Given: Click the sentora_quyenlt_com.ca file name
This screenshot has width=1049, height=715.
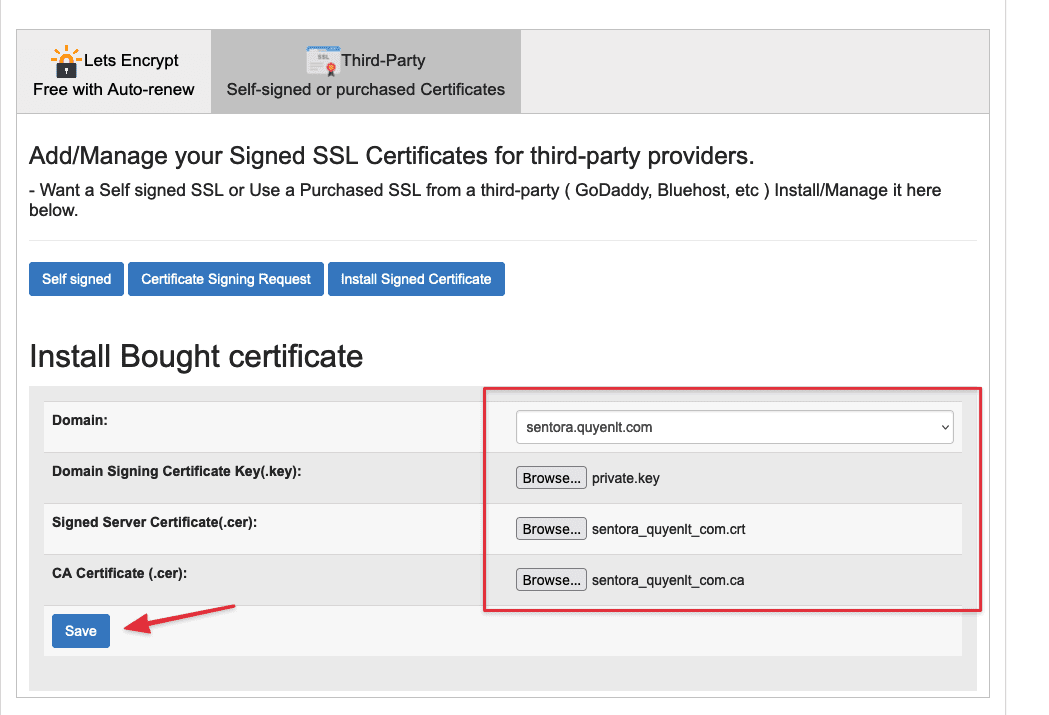Looking at the screenshot, I should pos(669,580).
